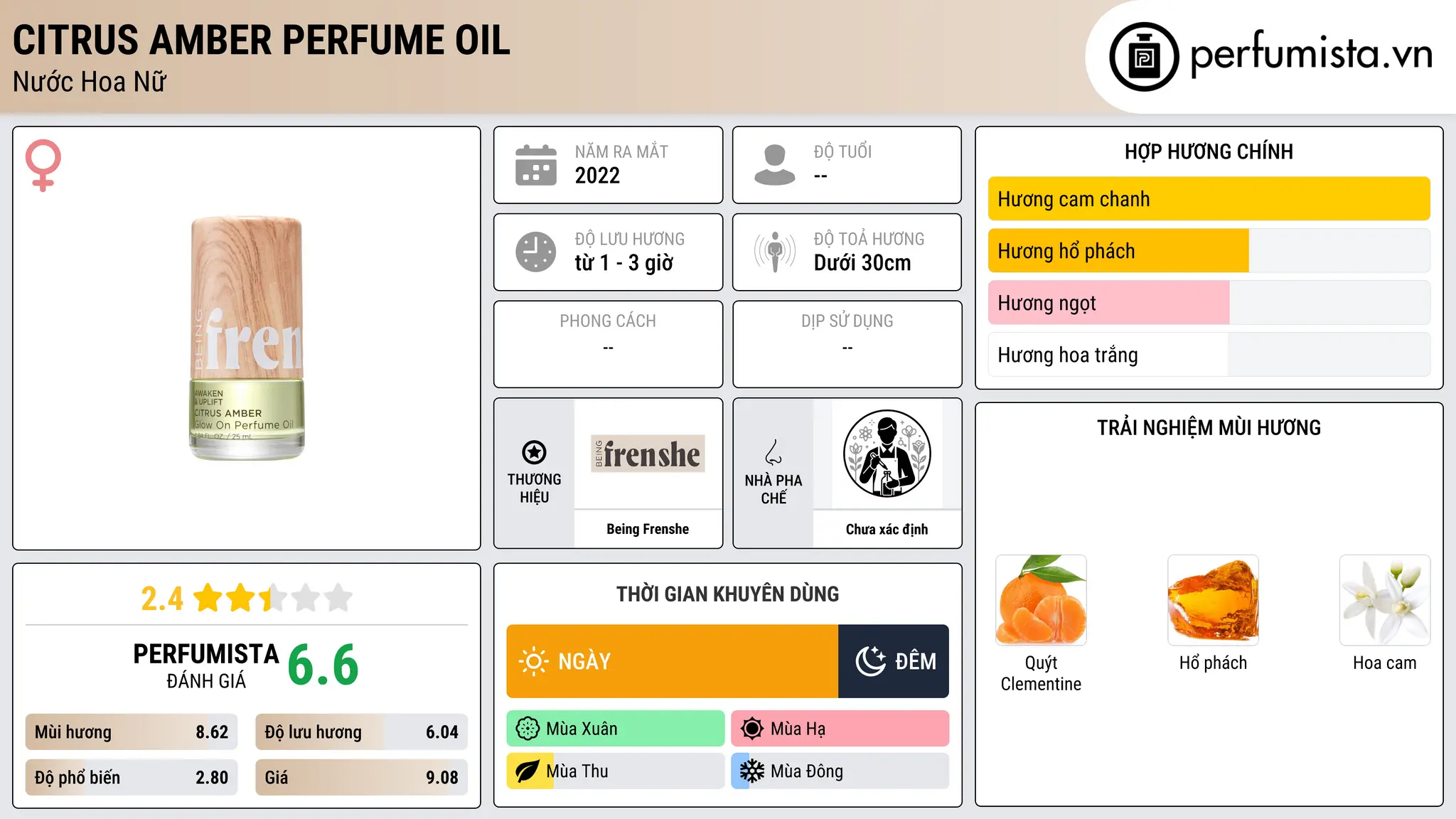The width and height of the screenshot is (1456, 819).
Task: Click the projection value Dưới 30cm
Action: click(x=862, y=263)
